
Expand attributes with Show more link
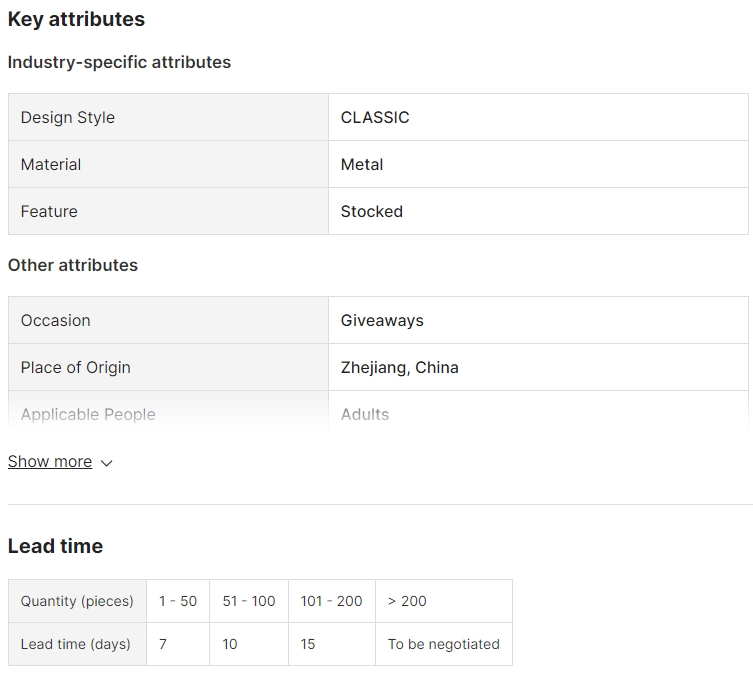pyautogui.click(x=50, y=461)
